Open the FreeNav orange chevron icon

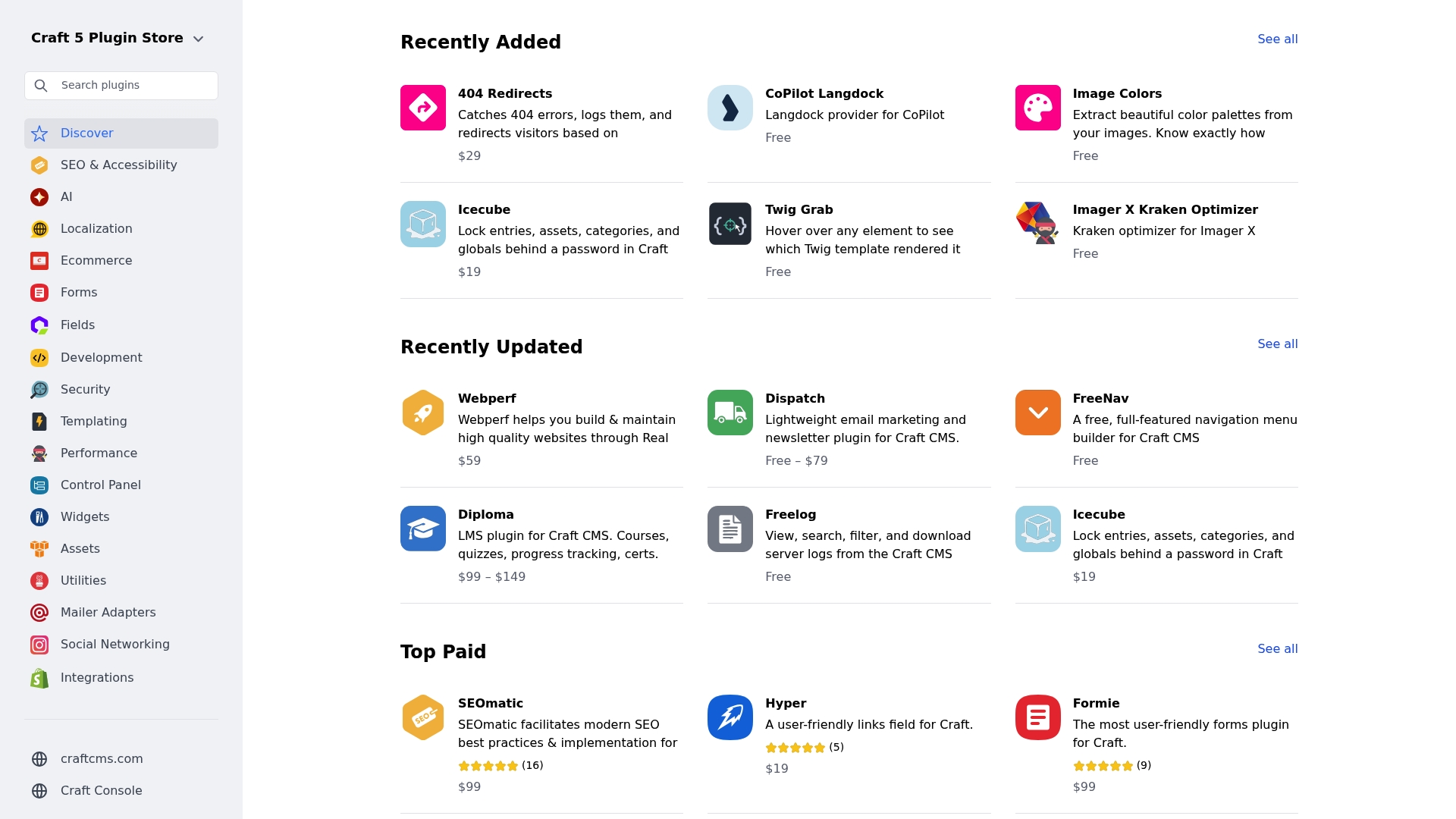pos(1037,413)
